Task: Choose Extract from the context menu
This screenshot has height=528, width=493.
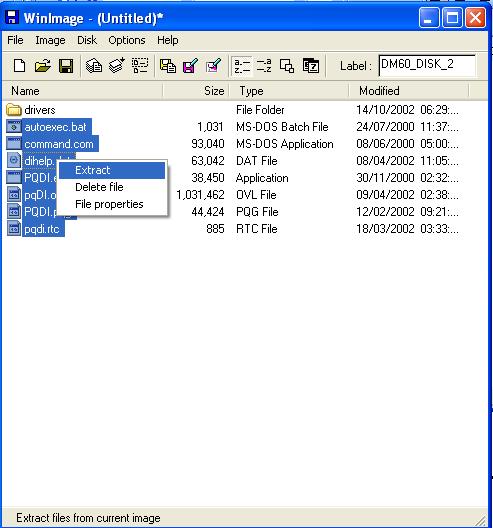Action: [112, 170]
